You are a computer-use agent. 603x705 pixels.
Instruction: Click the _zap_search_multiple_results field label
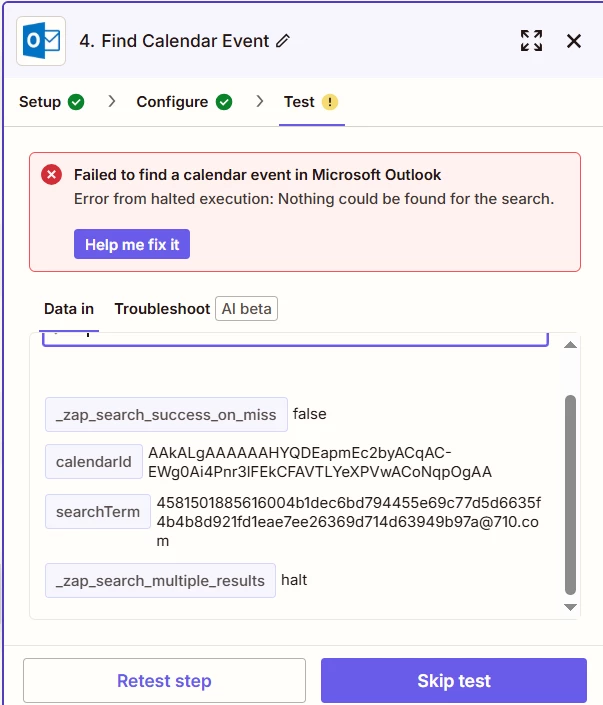coord(160,580)
